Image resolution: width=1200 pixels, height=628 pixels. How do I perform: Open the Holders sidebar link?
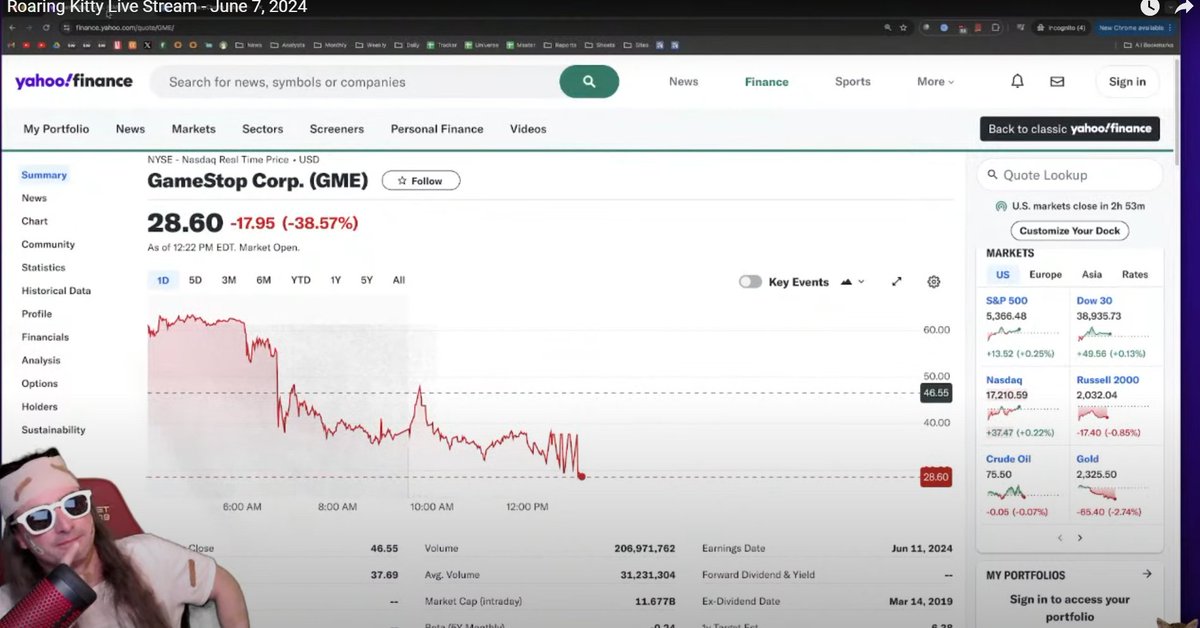pos(39,407)
